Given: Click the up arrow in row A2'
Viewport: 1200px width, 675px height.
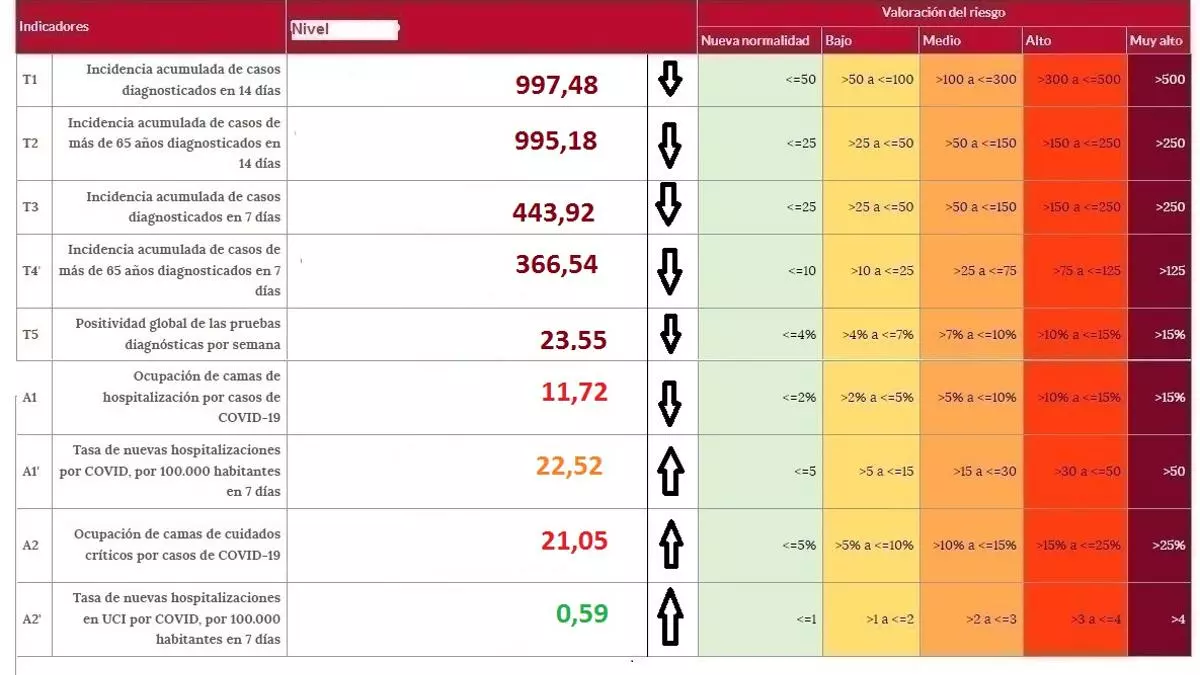Looking at the screenshot, I should coord(670,617).
